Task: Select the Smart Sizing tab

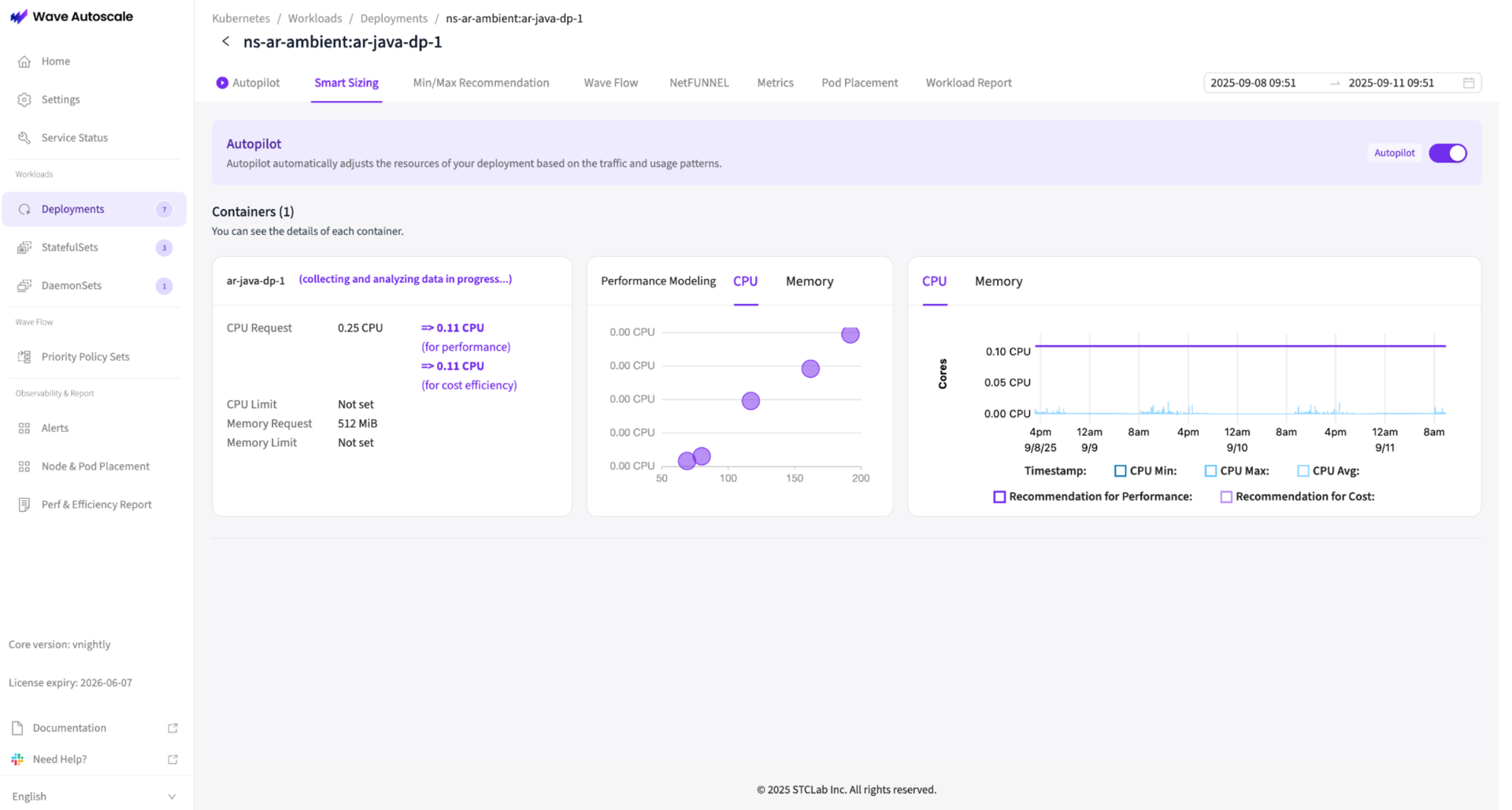Action: tap(346, 83)
